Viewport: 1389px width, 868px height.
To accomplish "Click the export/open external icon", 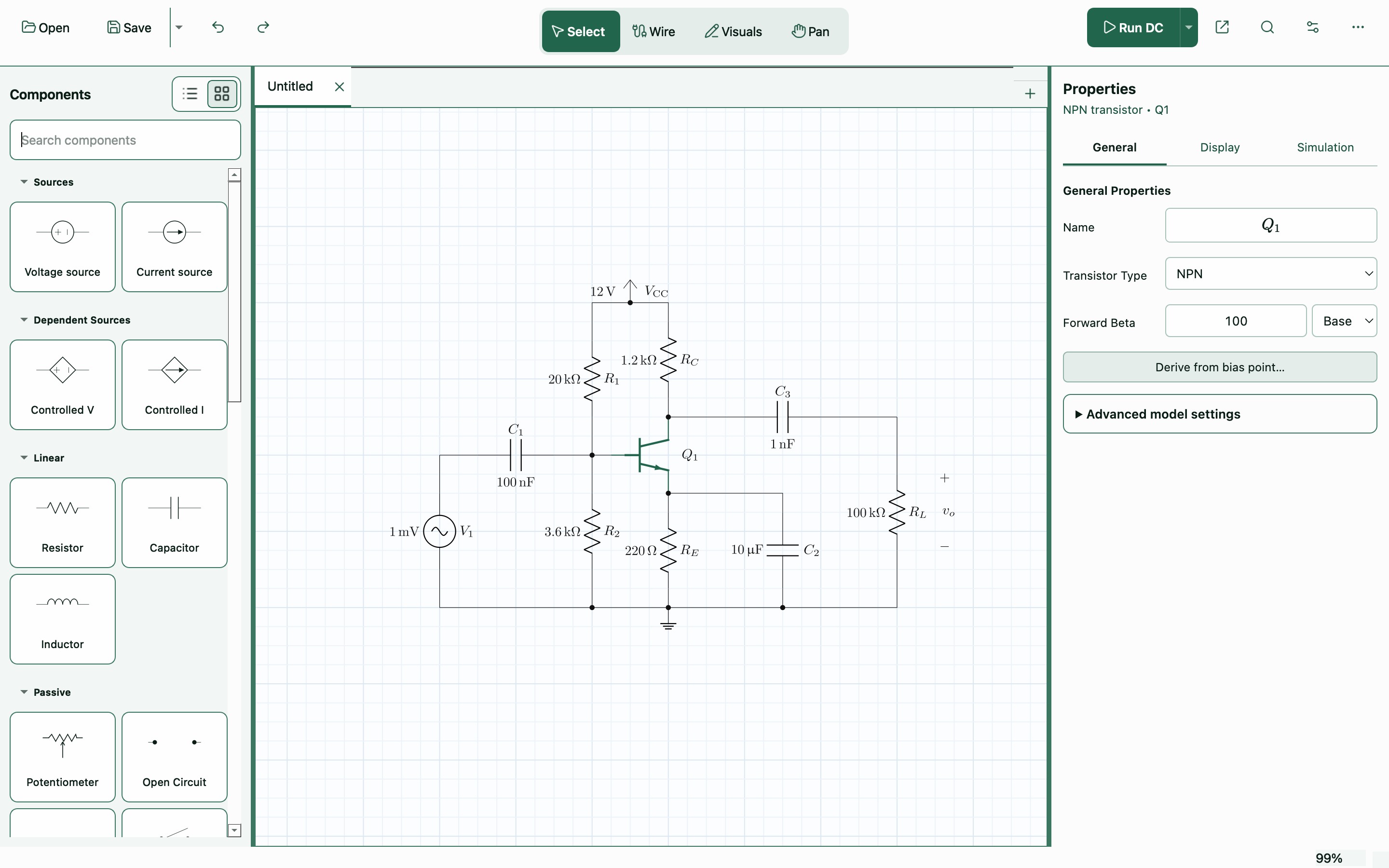I will (x=1222, y=27).
